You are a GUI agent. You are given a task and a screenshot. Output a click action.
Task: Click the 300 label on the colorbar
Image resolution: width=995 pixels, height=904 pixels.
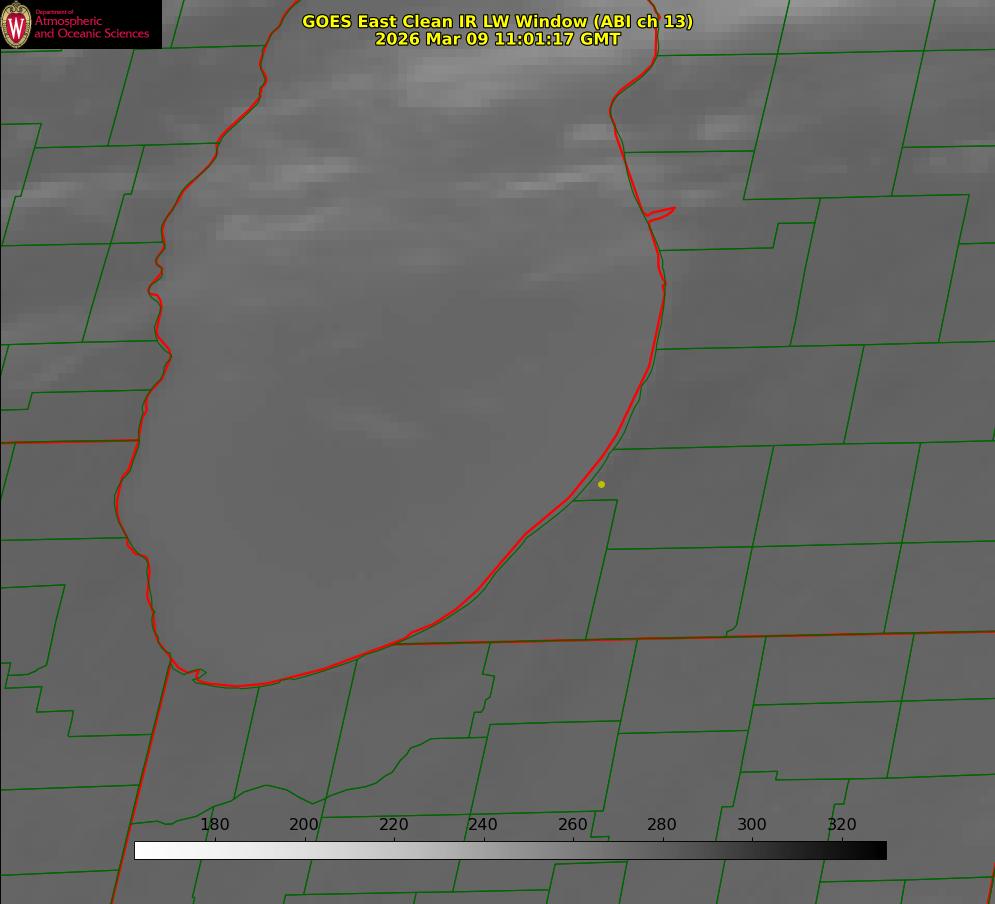752,825
